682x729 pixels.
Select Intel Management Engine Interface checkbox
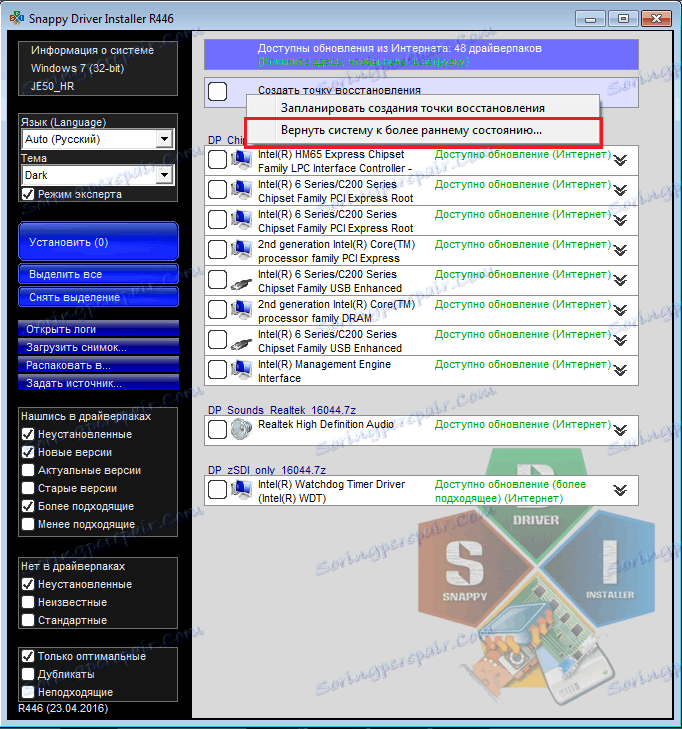218,370
